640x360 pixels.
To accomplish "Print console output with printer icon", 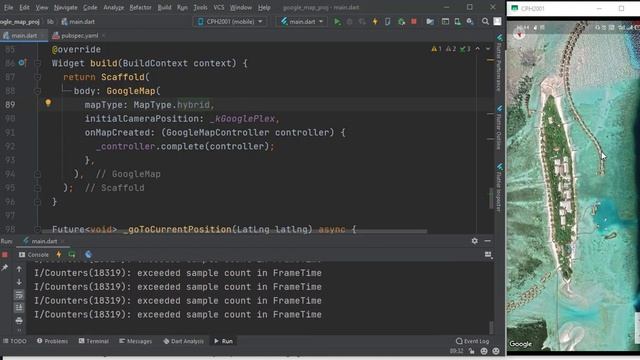I will tap(19, 321).
